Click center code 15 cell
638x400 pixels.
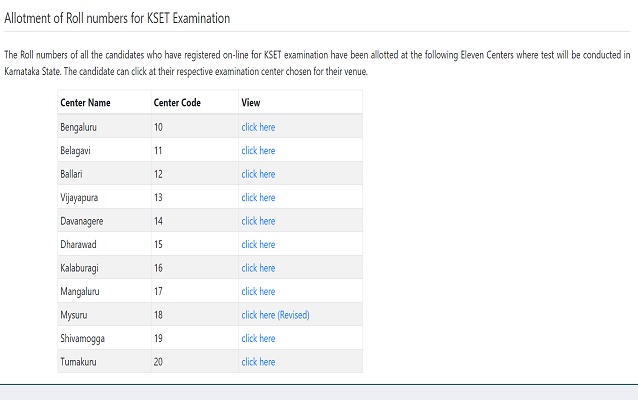158,245
